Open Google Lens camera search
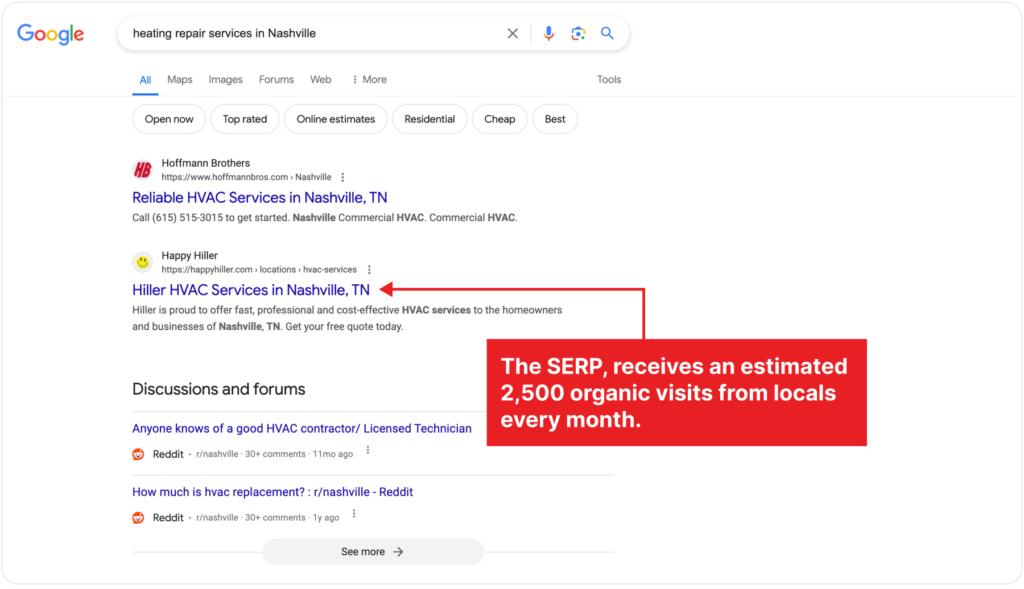This screenshot has height=589, width=1024. point(578,33)
